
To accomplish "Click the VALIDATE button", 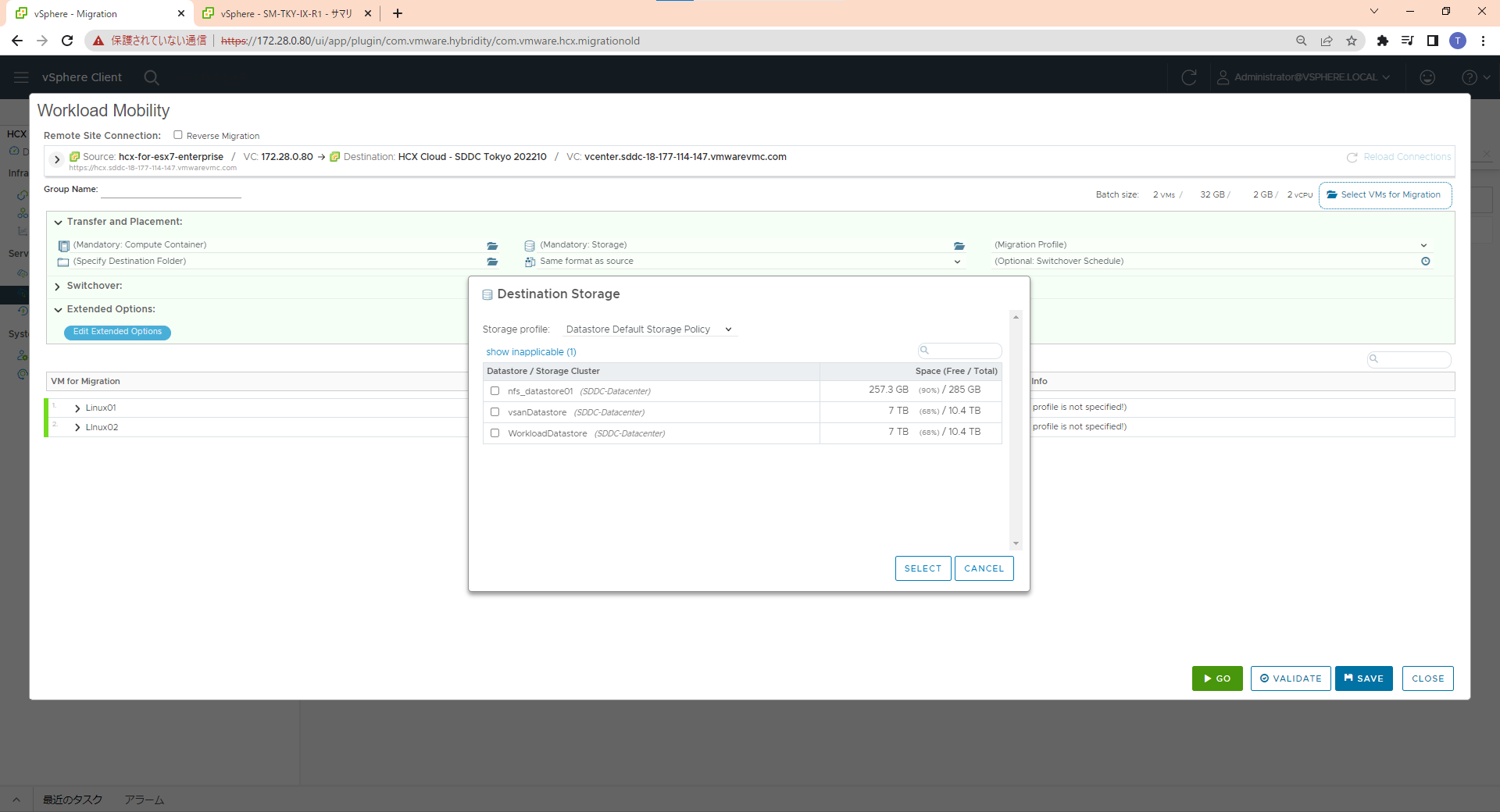I will [1291, 678].
